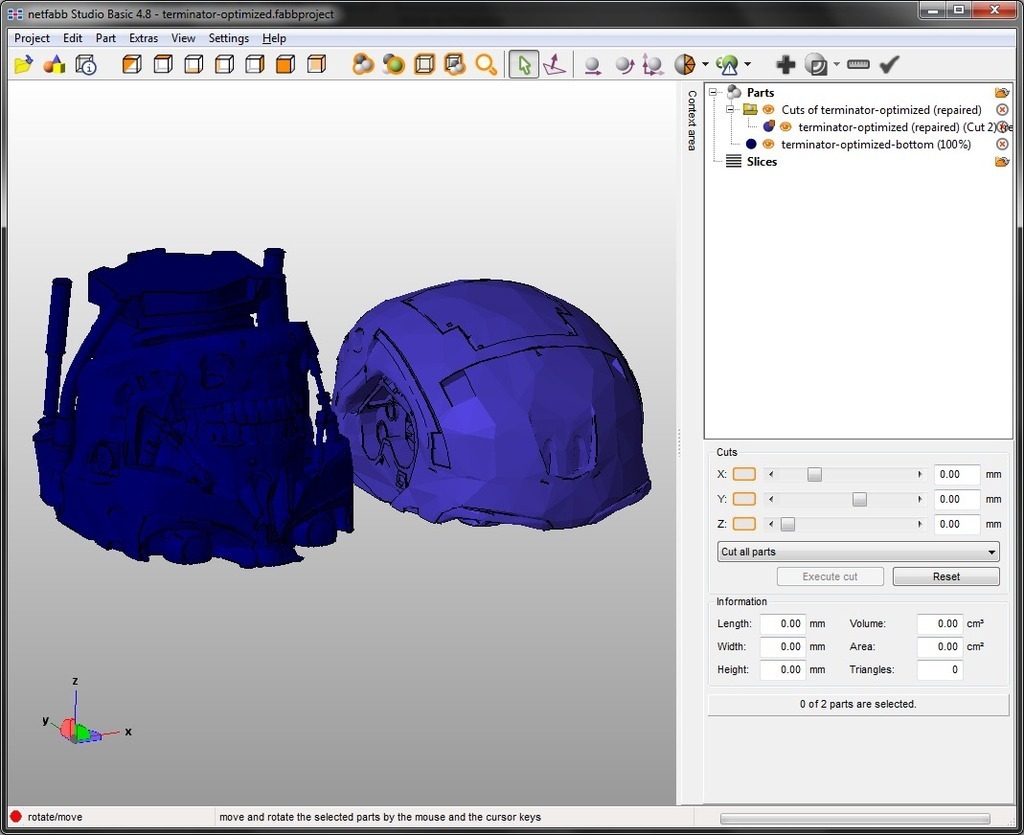
Task: Toggle eye of terminator-optimized (repaired) (Cut 2)
Action: [x=786, y=127]
